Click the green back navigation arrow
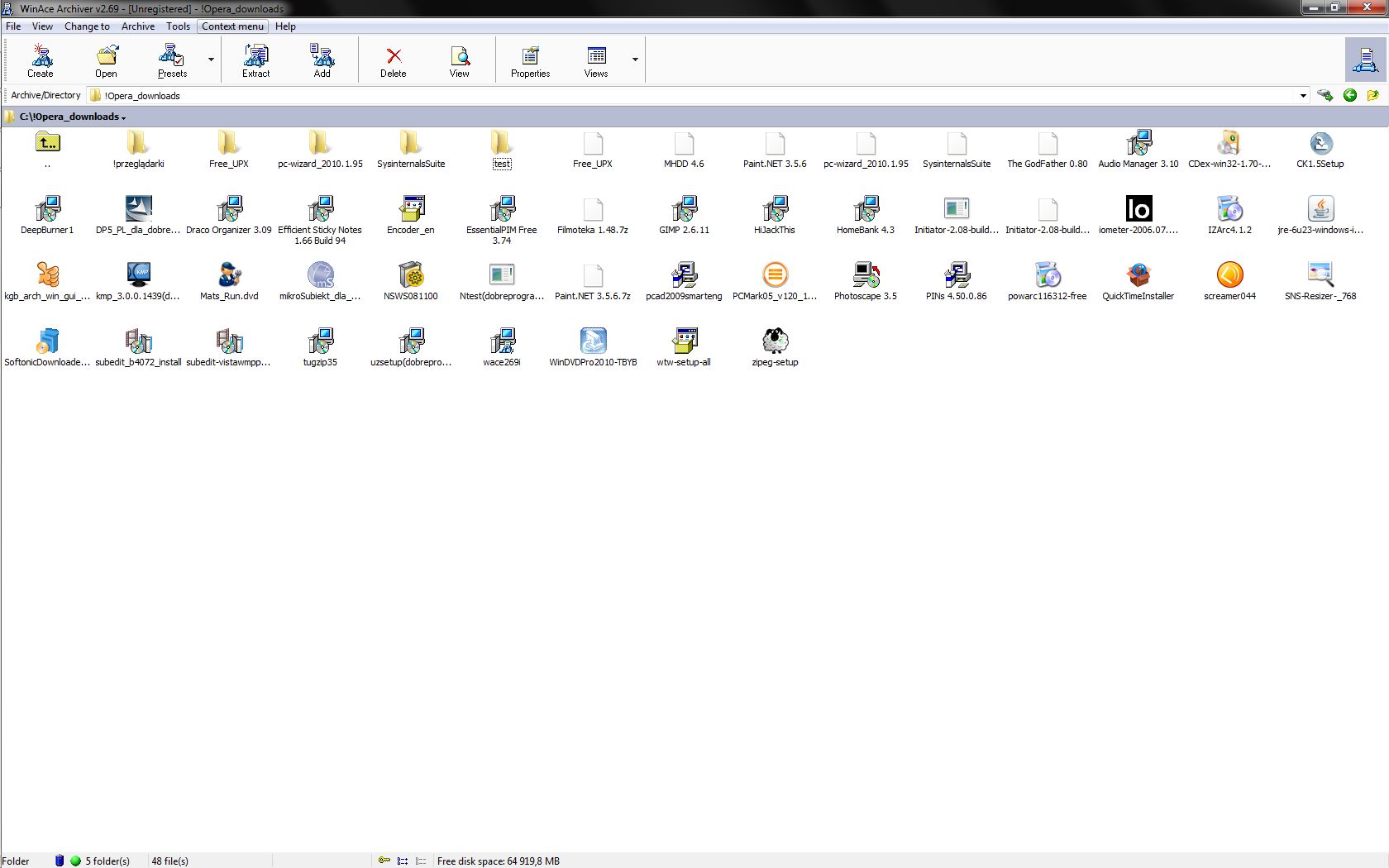Image resolution: width=1389 pixels, height=868 pixels. coord(1350,95)
